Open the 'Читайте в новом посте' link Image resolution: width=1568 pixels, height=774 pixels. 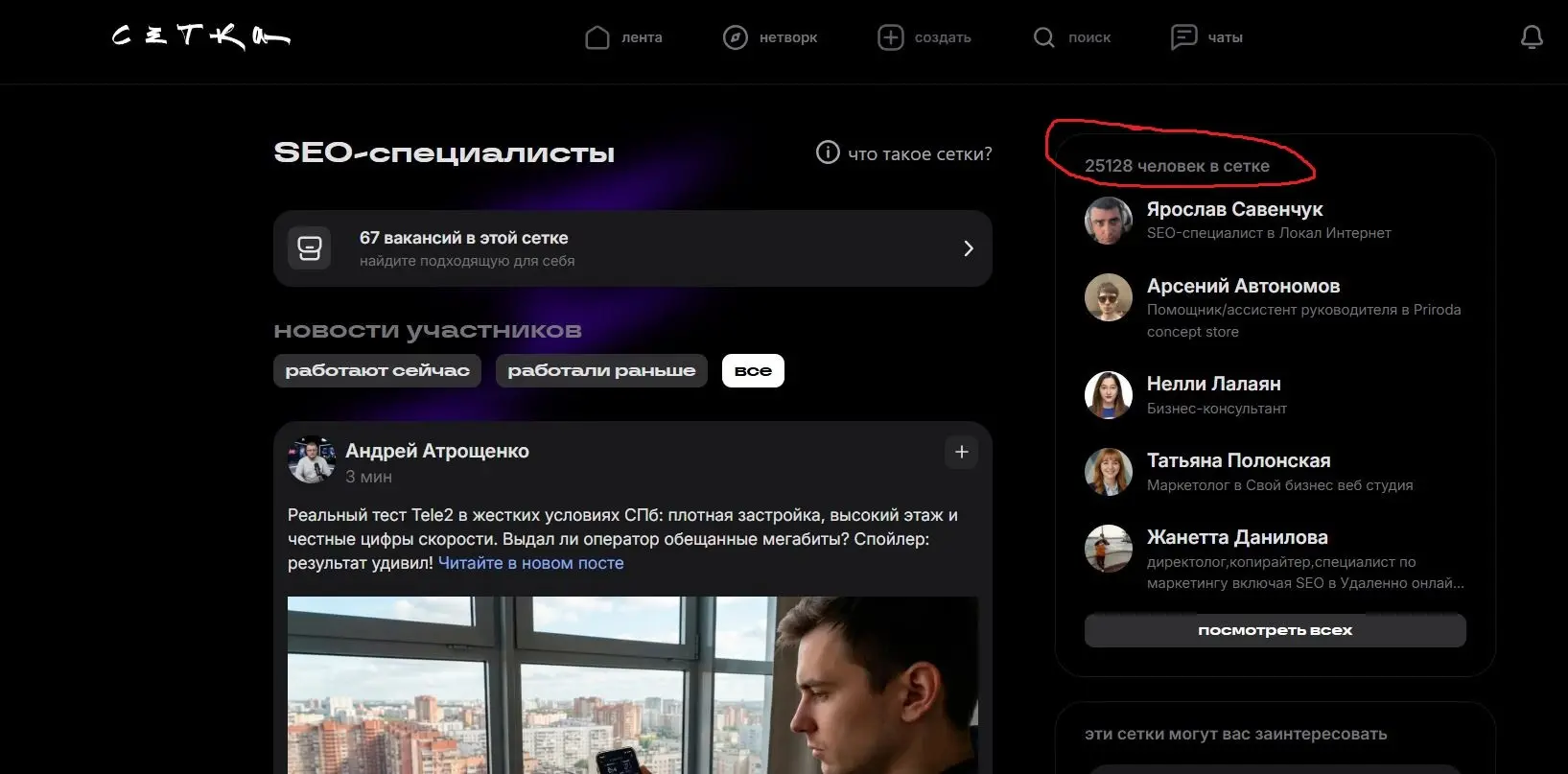[x=530, y=563]
